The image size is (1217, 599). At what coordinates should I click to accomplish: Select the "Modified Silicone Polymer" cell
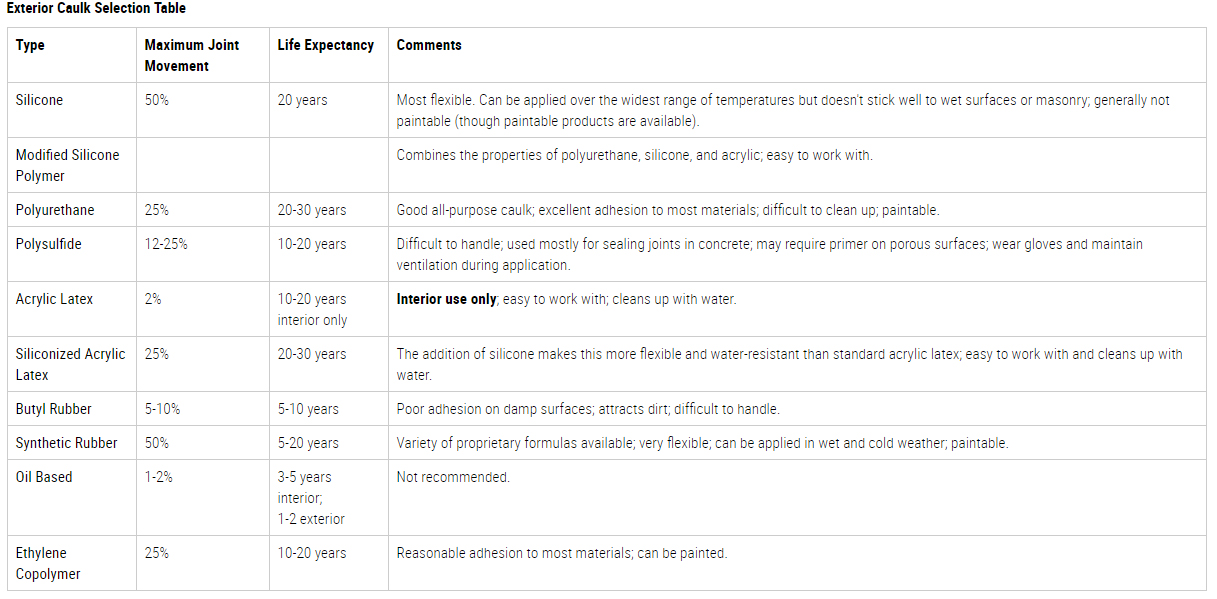pyautogui.click(x=67, y=165)
